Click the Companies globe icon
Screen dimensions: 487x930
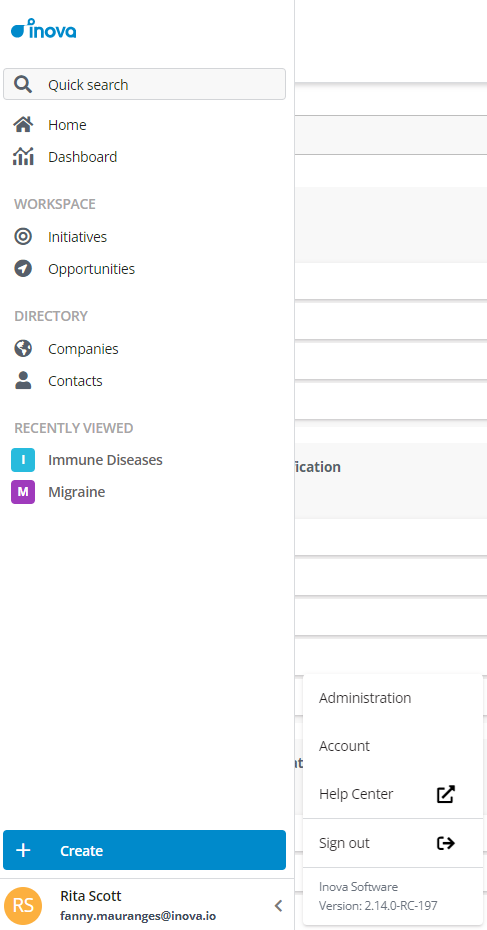(x=23, y=349)
